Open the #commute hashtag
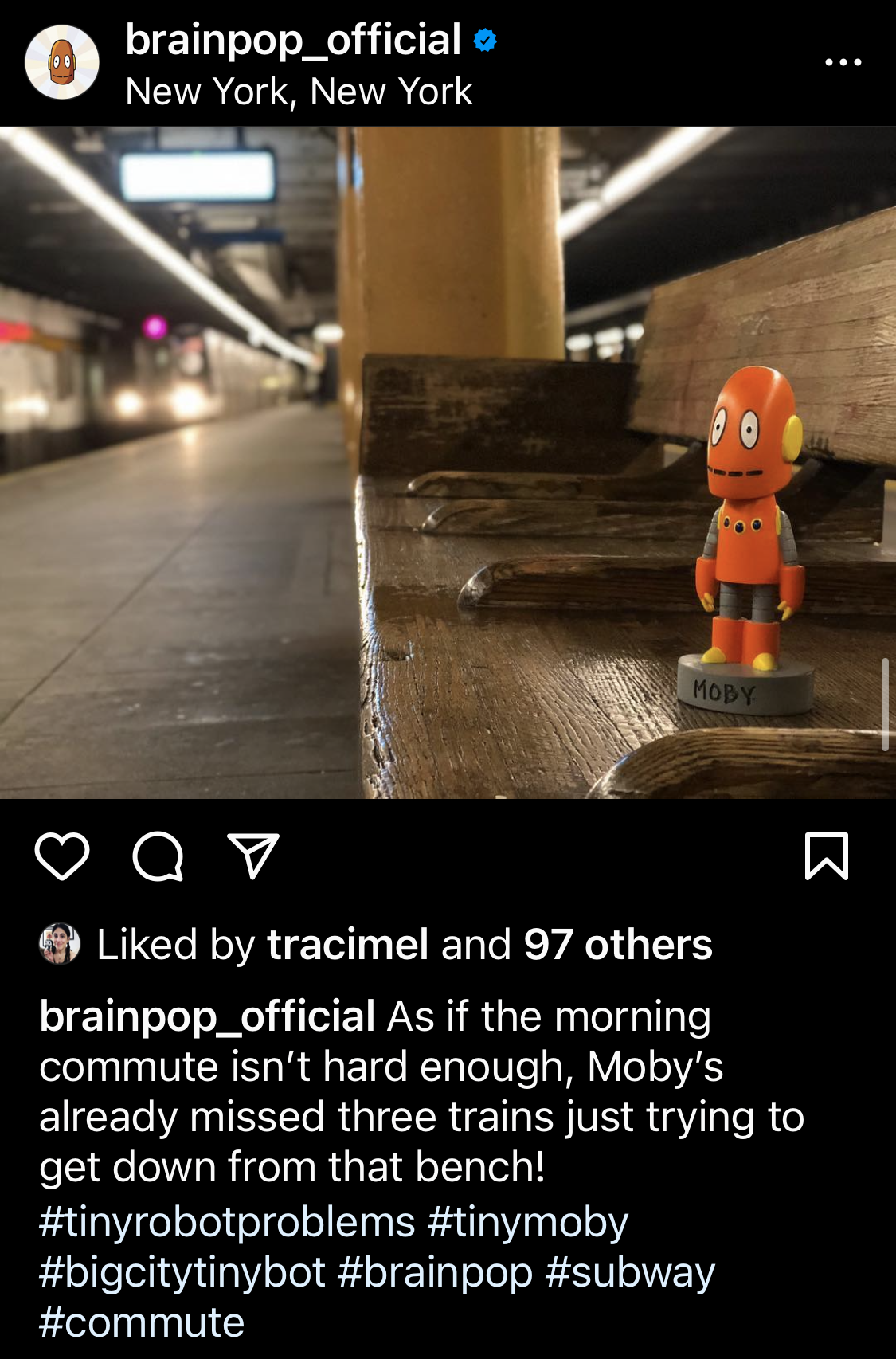 click(142, 1322)
